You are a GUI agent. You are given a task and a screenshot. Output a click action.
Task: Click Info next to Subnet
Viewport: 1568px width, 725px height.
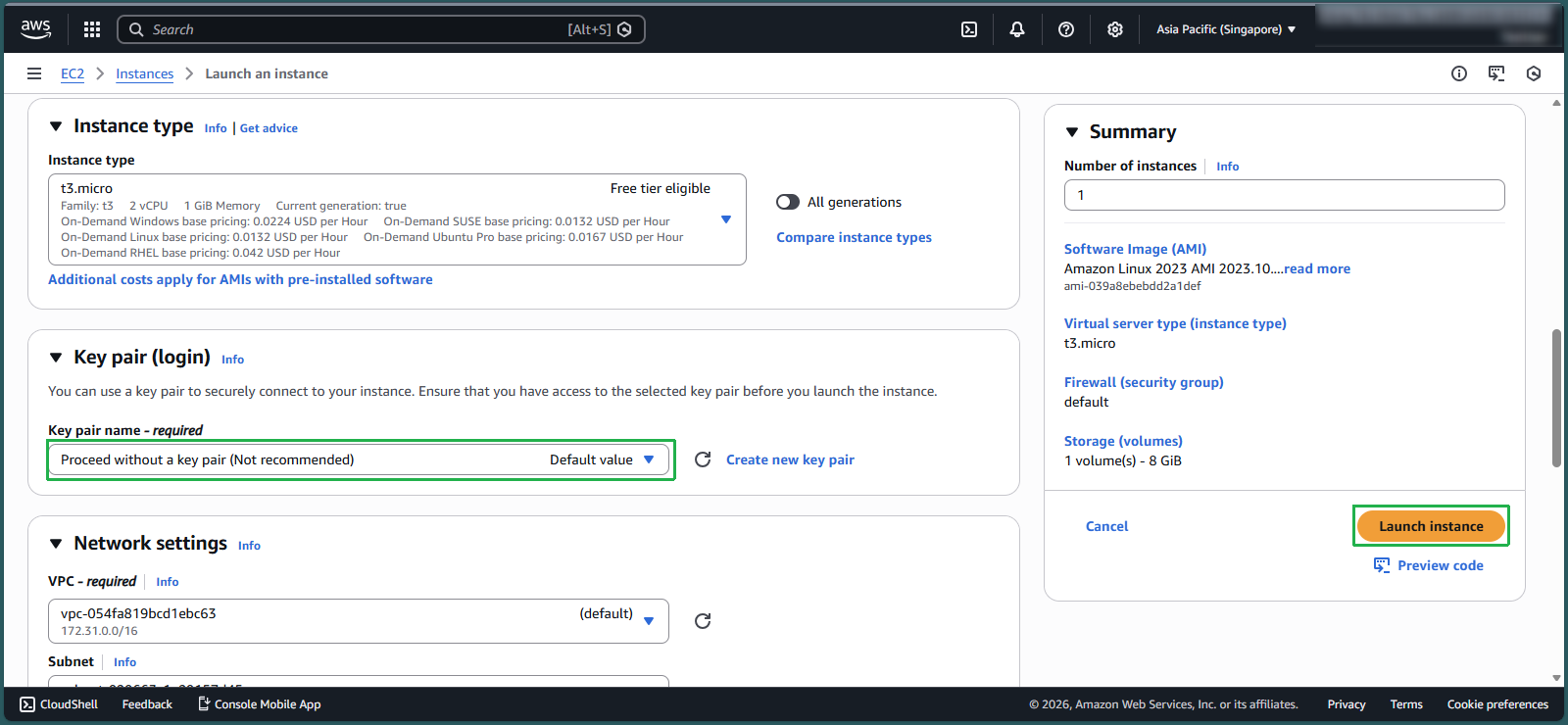click(x=124, y=662)
